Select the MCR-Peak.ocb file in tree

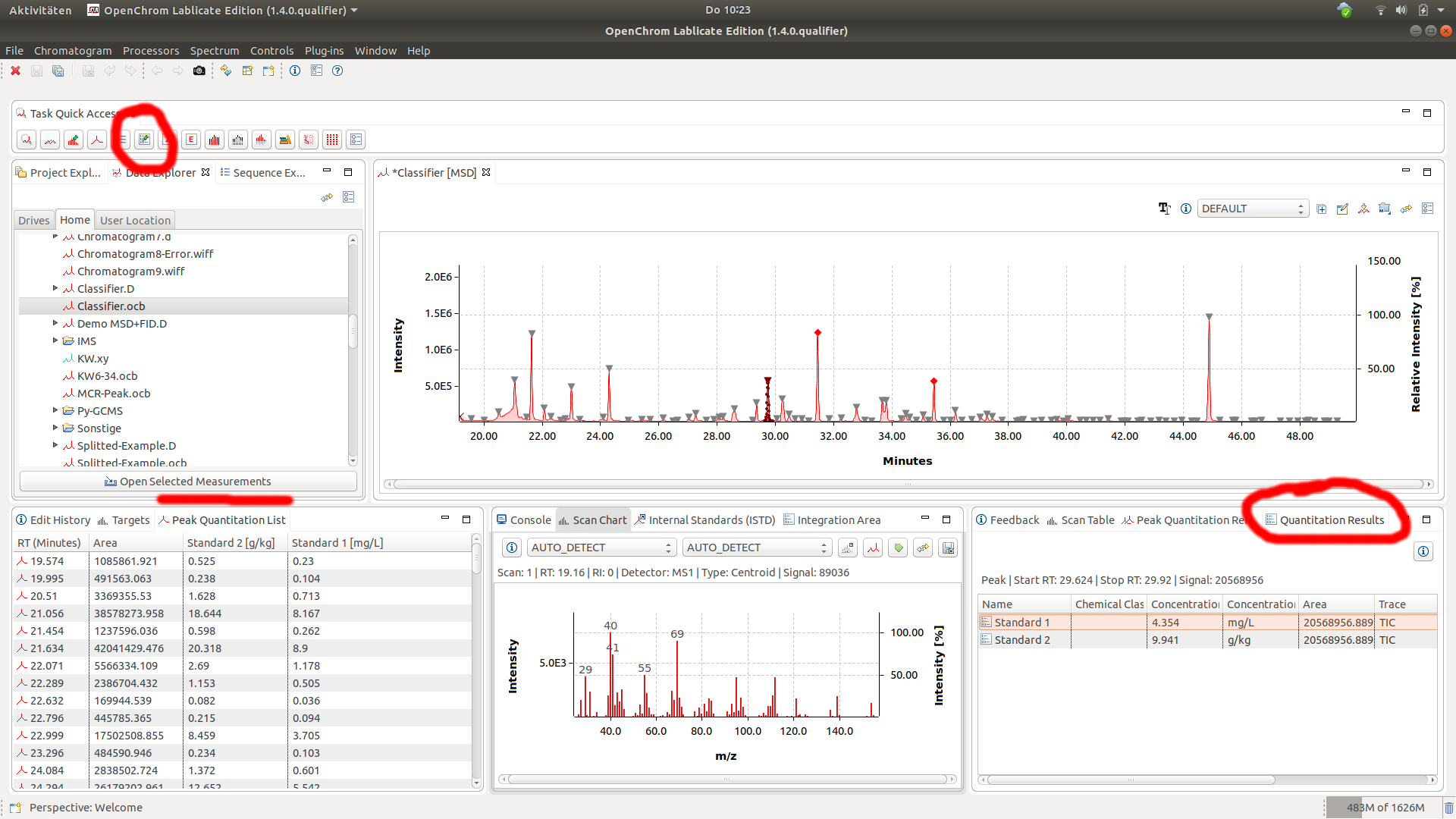click(x=114, y=393)
